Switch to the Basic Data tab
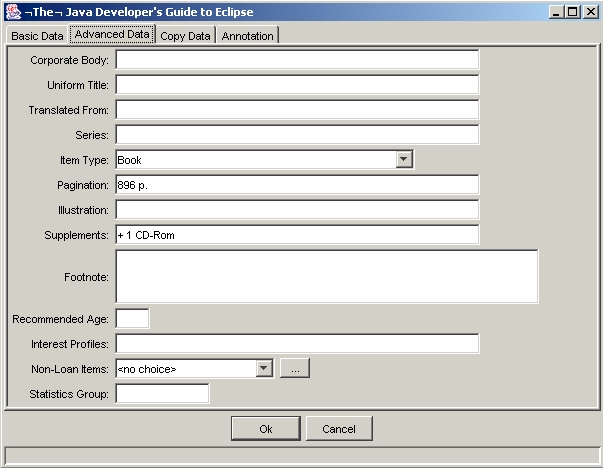Screen dimensions: 603x468 click(37, 36)
